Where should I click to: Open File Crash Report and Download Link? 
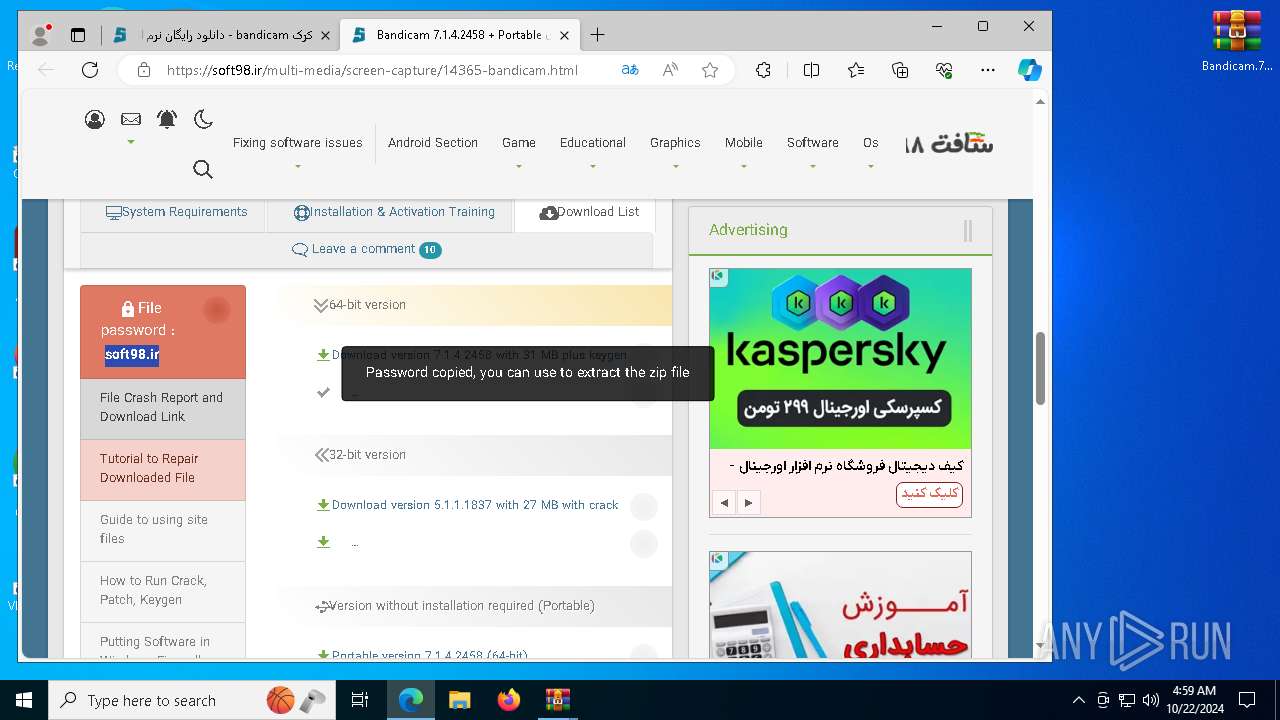[163, 408]
